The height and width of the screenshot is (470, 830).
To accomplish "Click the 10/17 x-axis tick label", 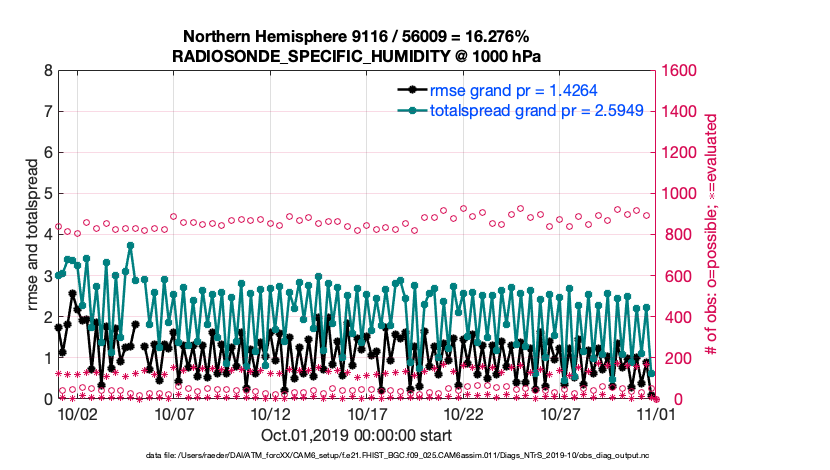I will [367, 413].
